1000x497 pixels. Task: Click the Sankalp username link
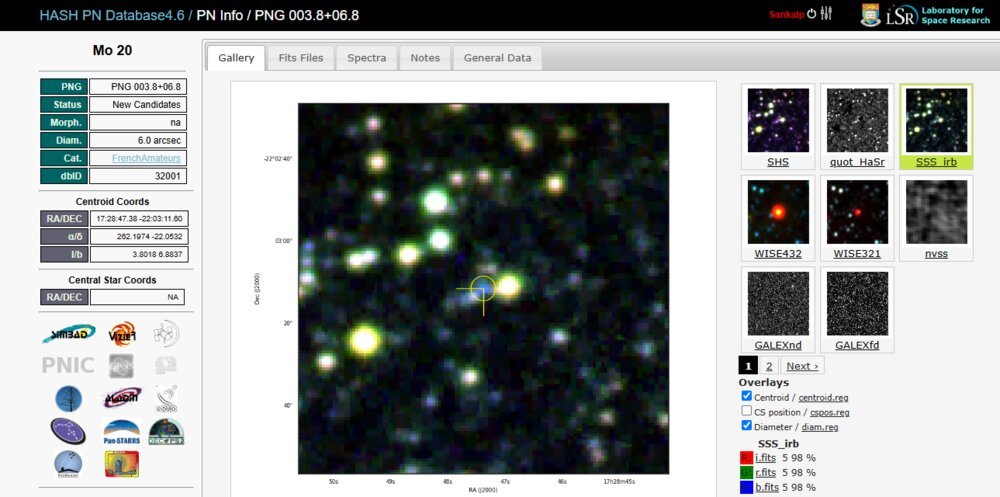point(787,14)
